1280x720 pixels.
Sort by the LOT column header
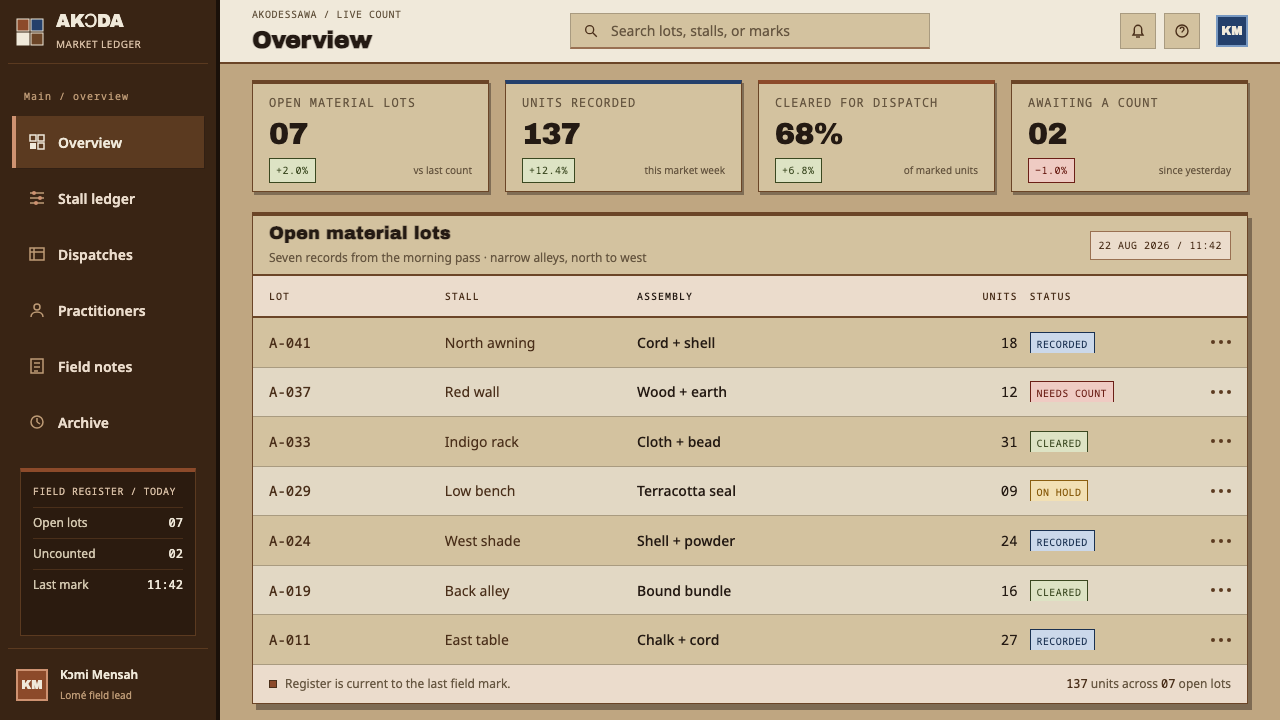click(x=279, y=296)
